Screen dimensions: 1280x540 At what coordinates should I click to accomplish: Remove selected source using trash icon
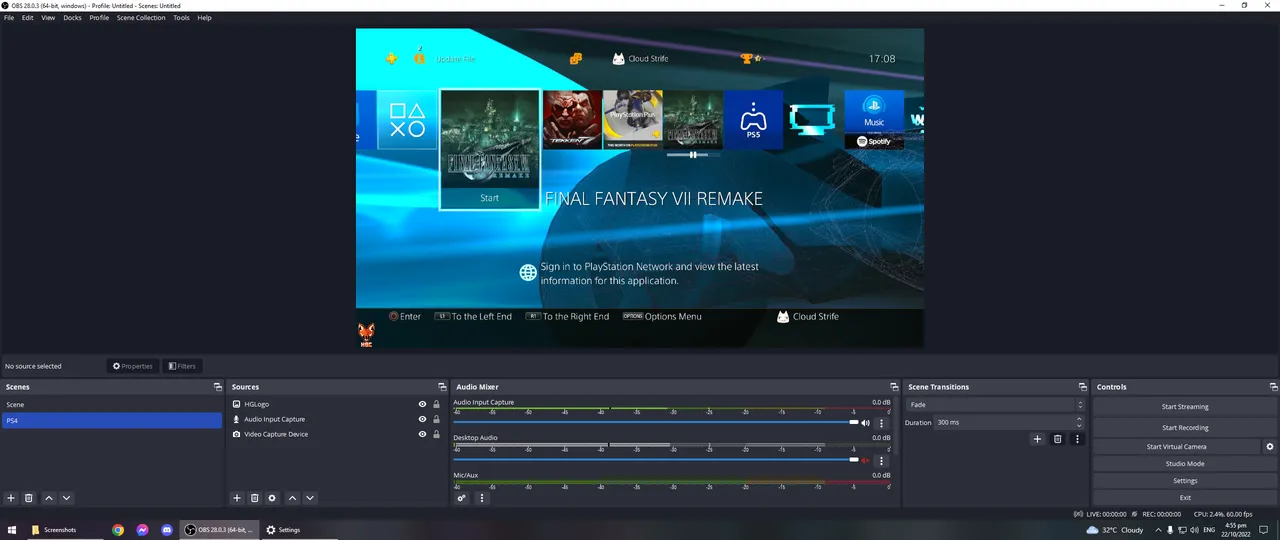point(255,498)
